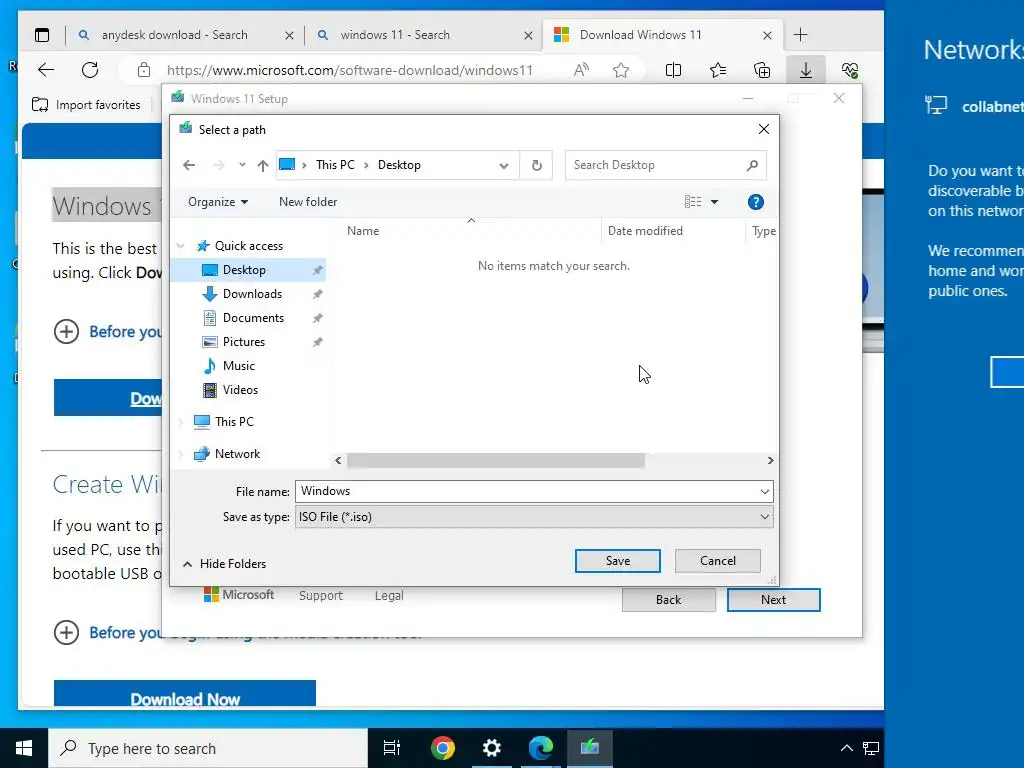The height and width of the screenshot is (768, 1024).
Task: Click Back in Windows 11 Setup
Action: 668,600
